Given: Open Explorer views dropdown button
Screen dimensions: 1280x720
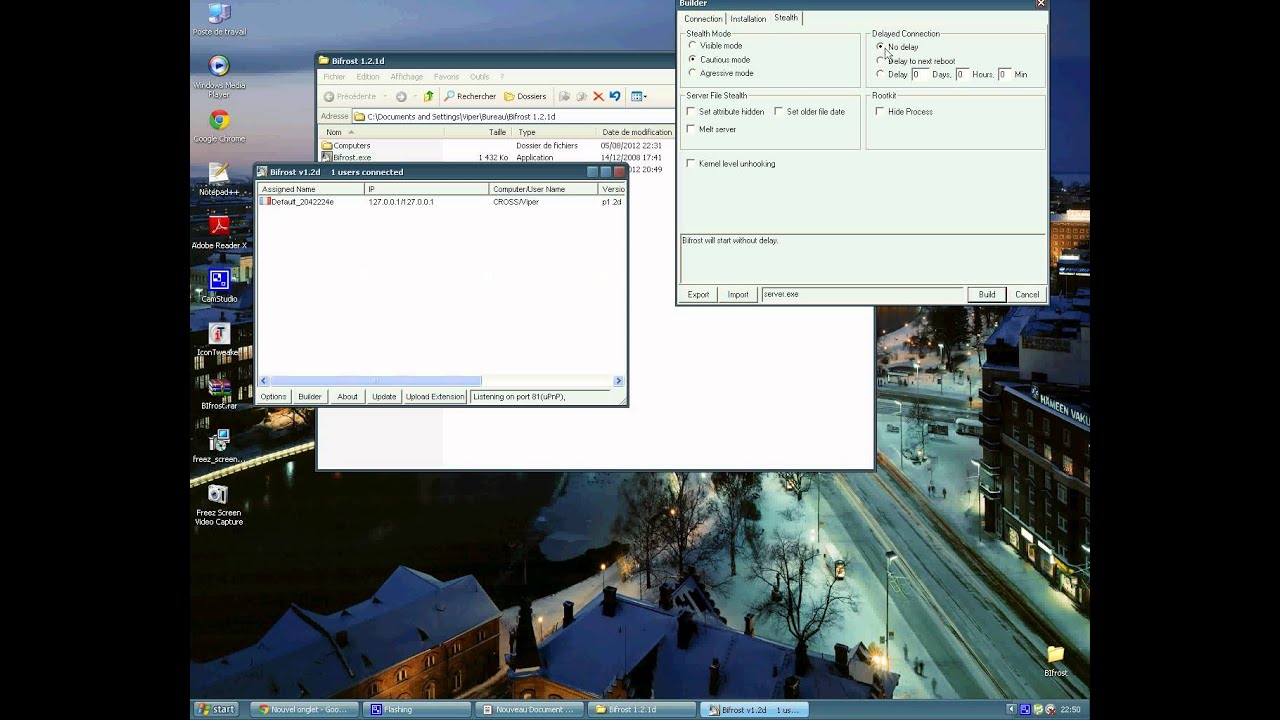Looking at the screenshot, I should coord(639,96).
